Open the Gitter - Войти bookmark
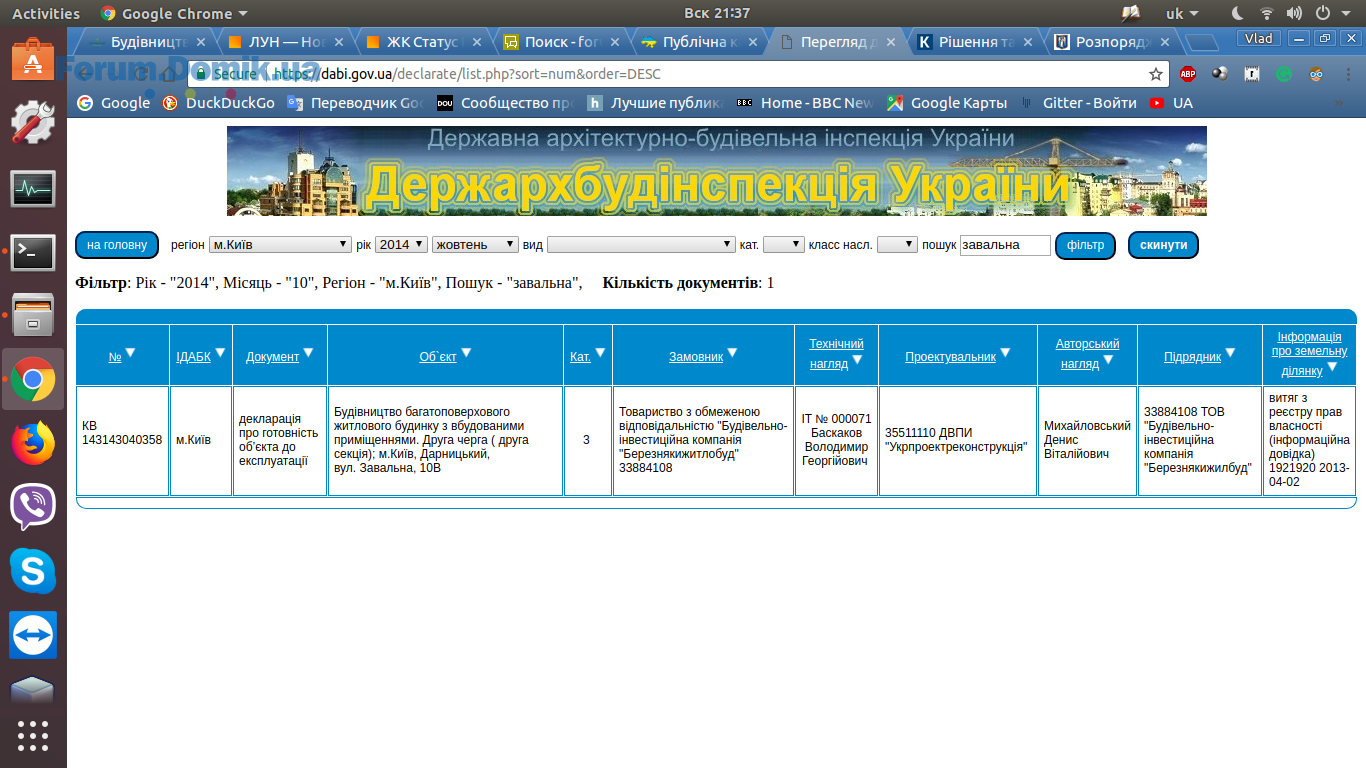 click(x=1078, y=103)
